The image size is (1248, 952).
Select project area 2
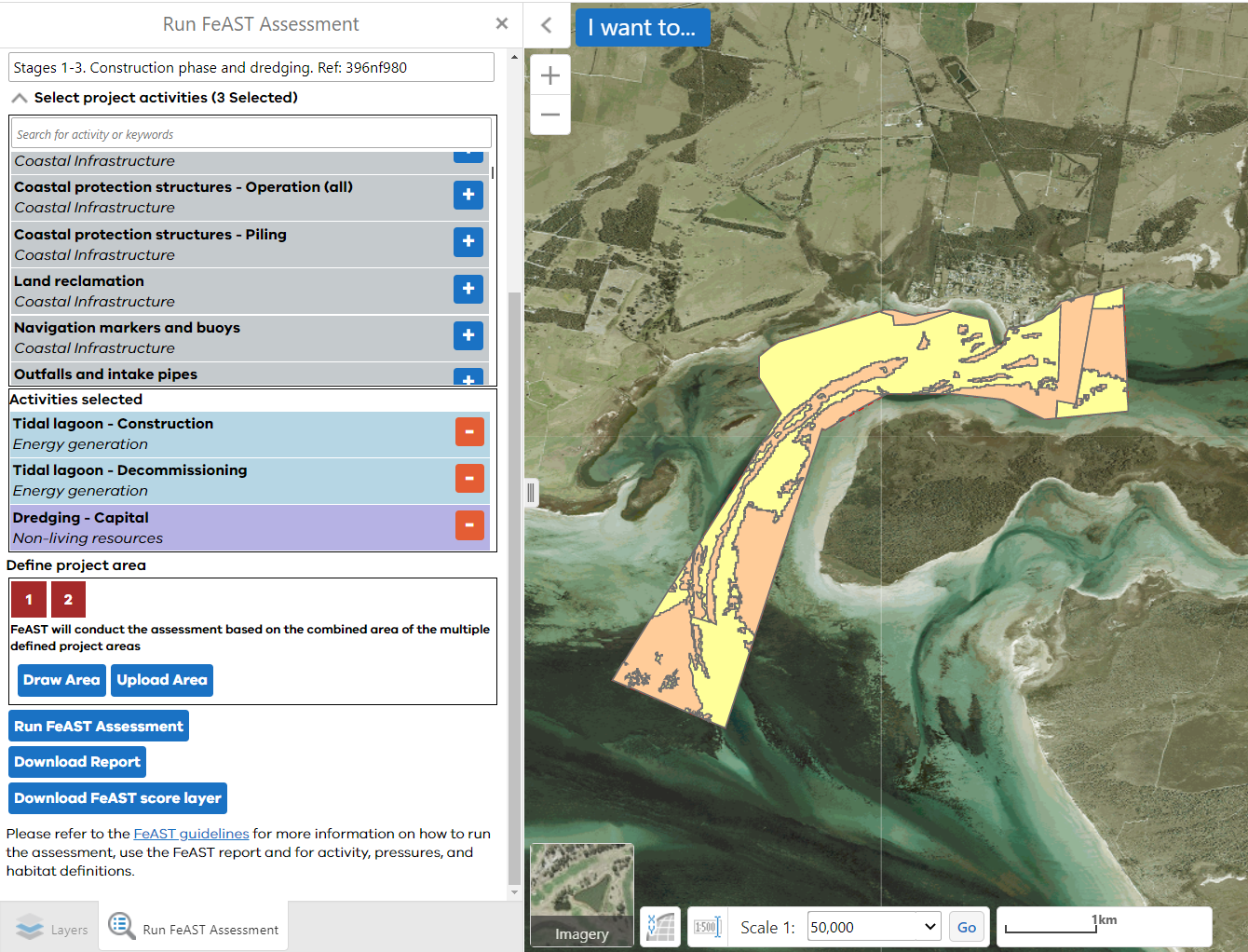(x=68, y=599)
